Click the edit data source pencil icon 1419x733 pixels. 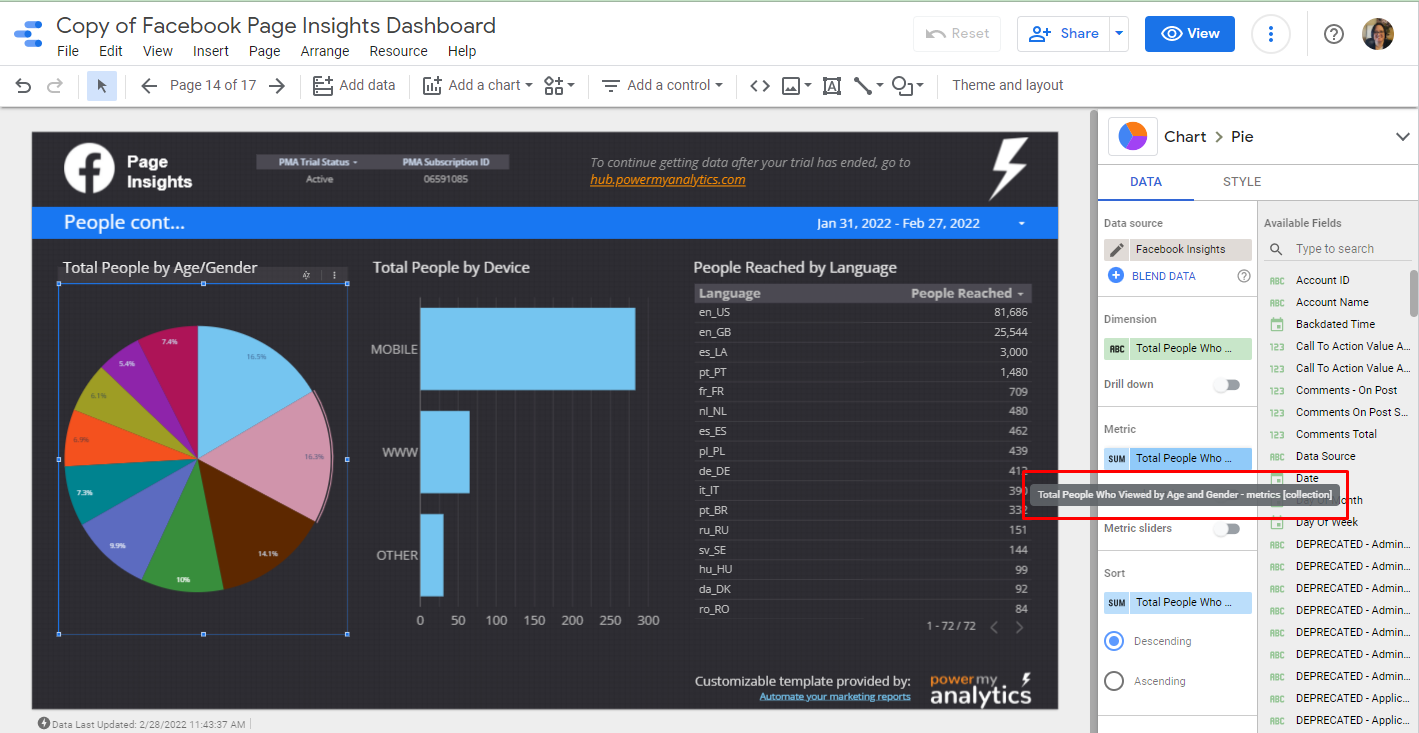(x=1116, y=249)
